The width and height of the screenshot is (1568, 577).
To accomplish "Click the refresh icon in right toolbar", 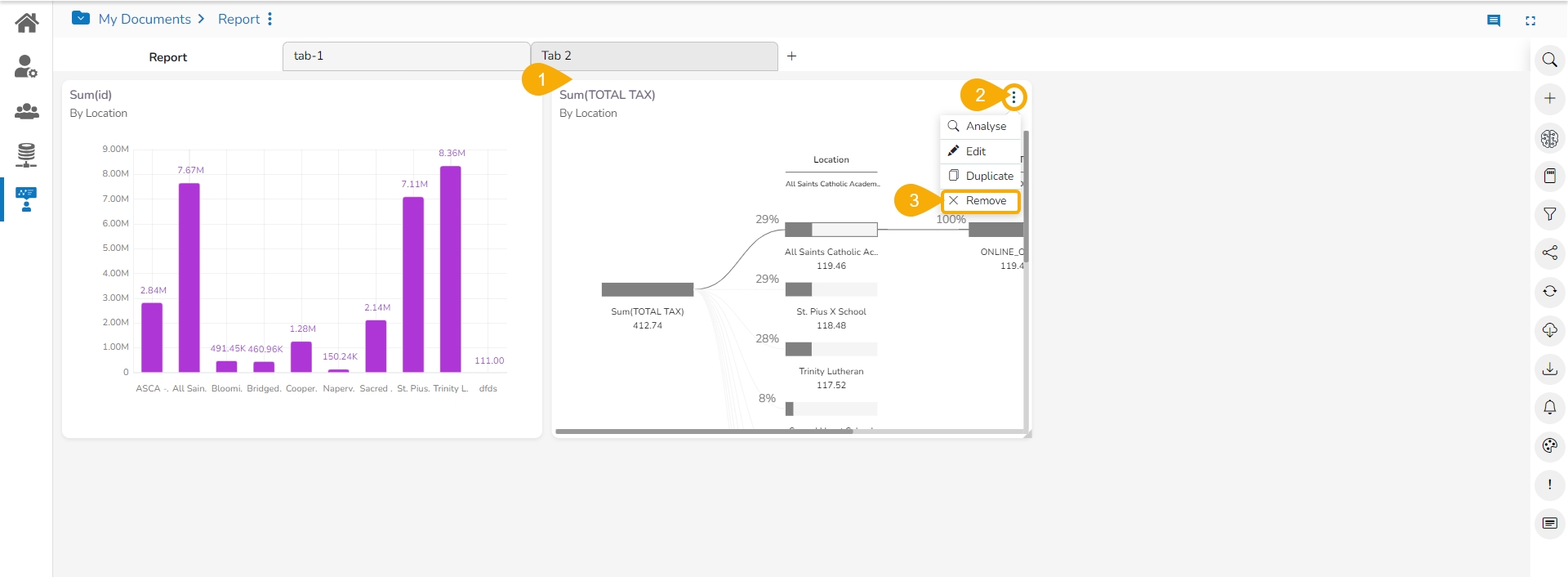I will (1549, 291).
